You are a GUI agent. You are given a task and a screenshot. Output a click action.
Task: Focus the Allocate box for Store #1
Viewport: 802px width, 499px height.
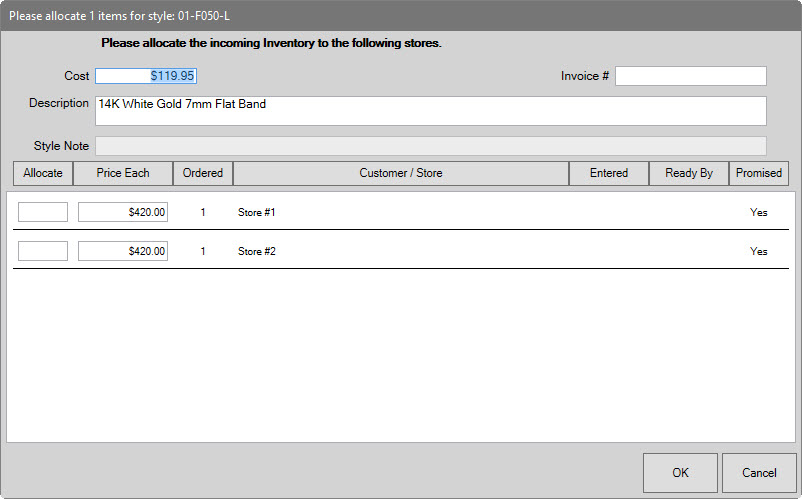tap(43, 212)
